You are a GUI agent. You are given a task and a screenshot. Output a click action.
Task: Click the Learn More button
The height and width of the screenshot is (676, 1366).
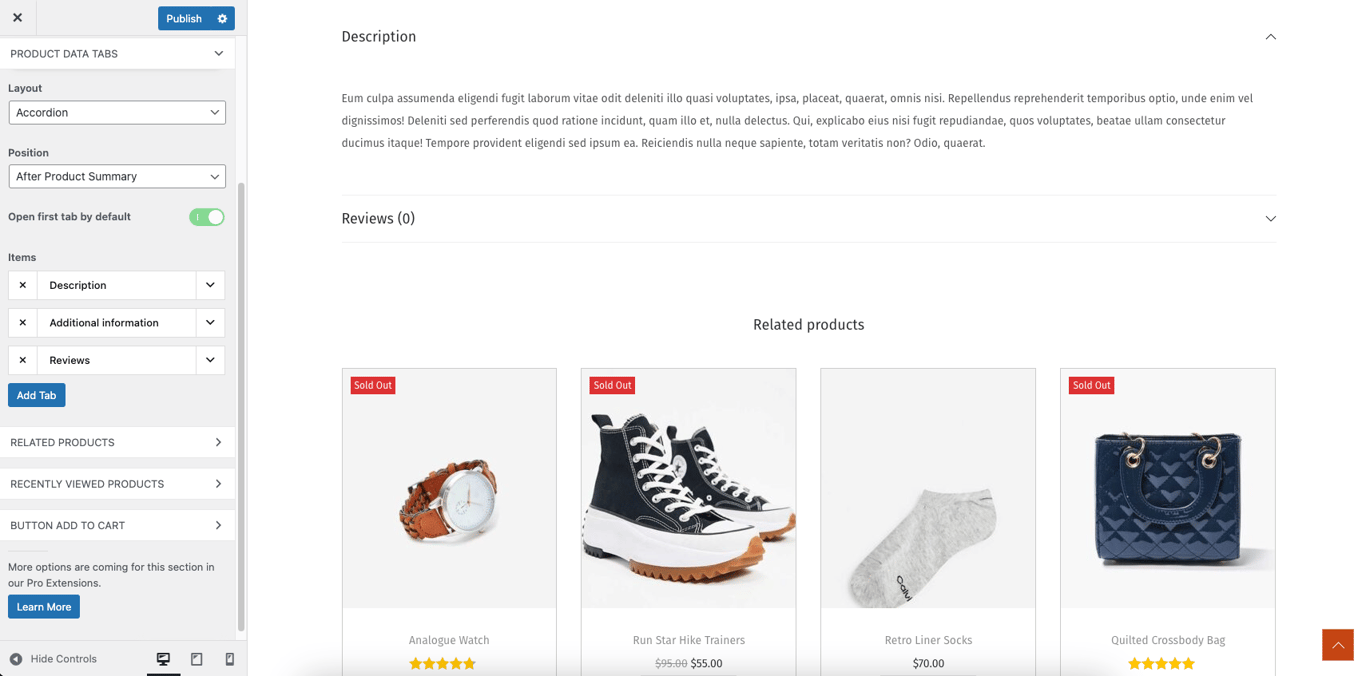(43, 606)
